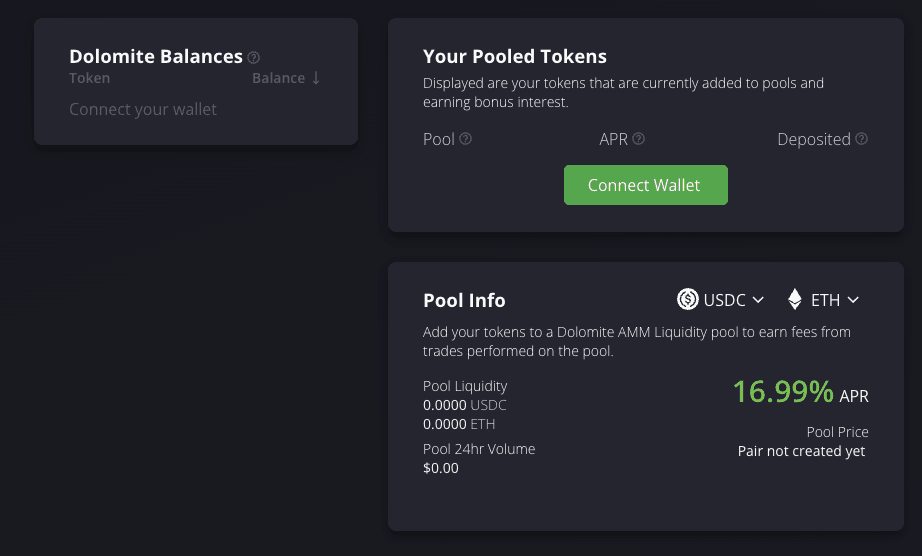Click the Deposited column help icon
The width and height of the screenshot is (922, 556).
pos(861,139)
